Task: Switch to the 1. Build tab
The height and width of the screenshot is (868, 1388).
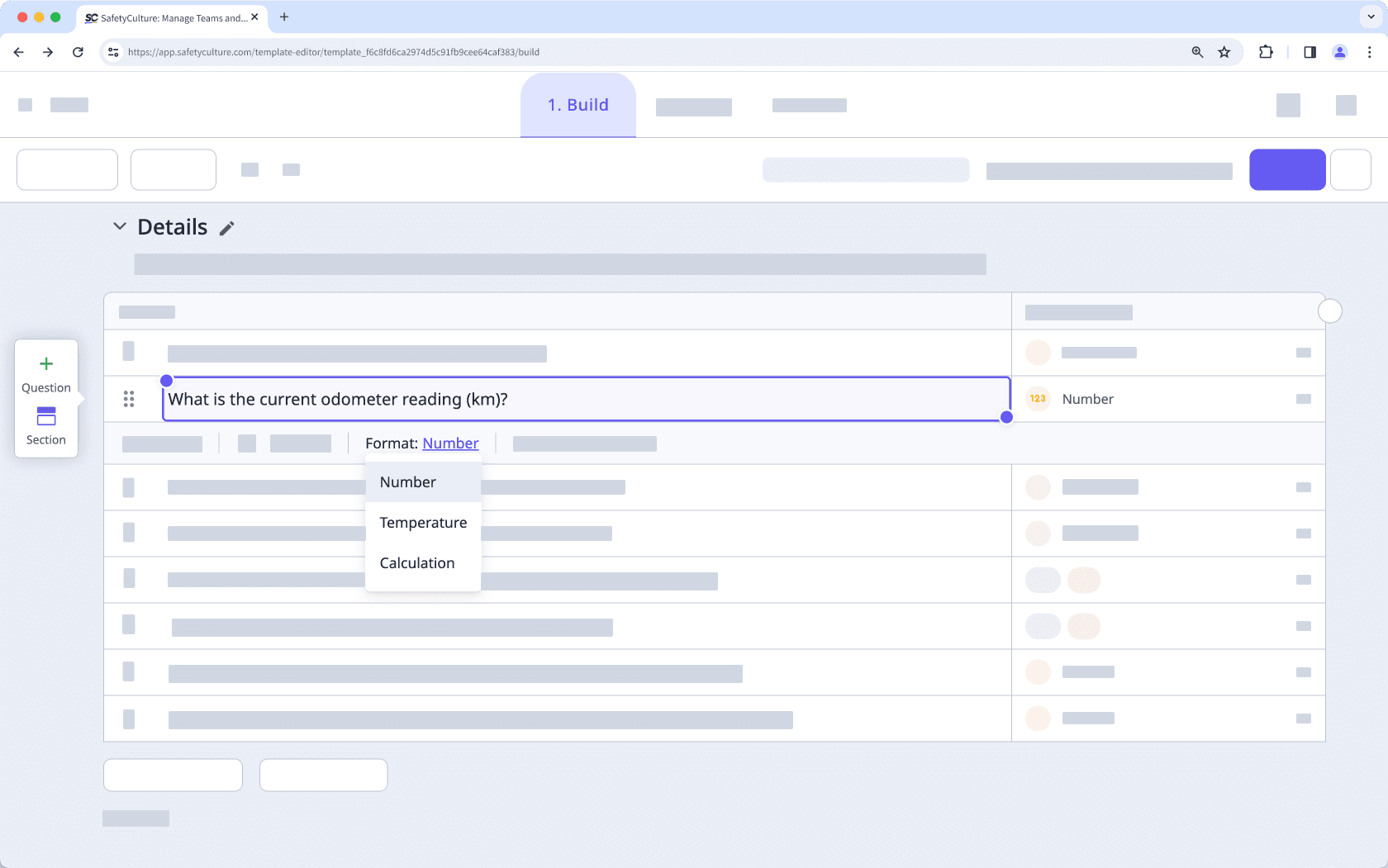Action: click(x=578, y=105)
